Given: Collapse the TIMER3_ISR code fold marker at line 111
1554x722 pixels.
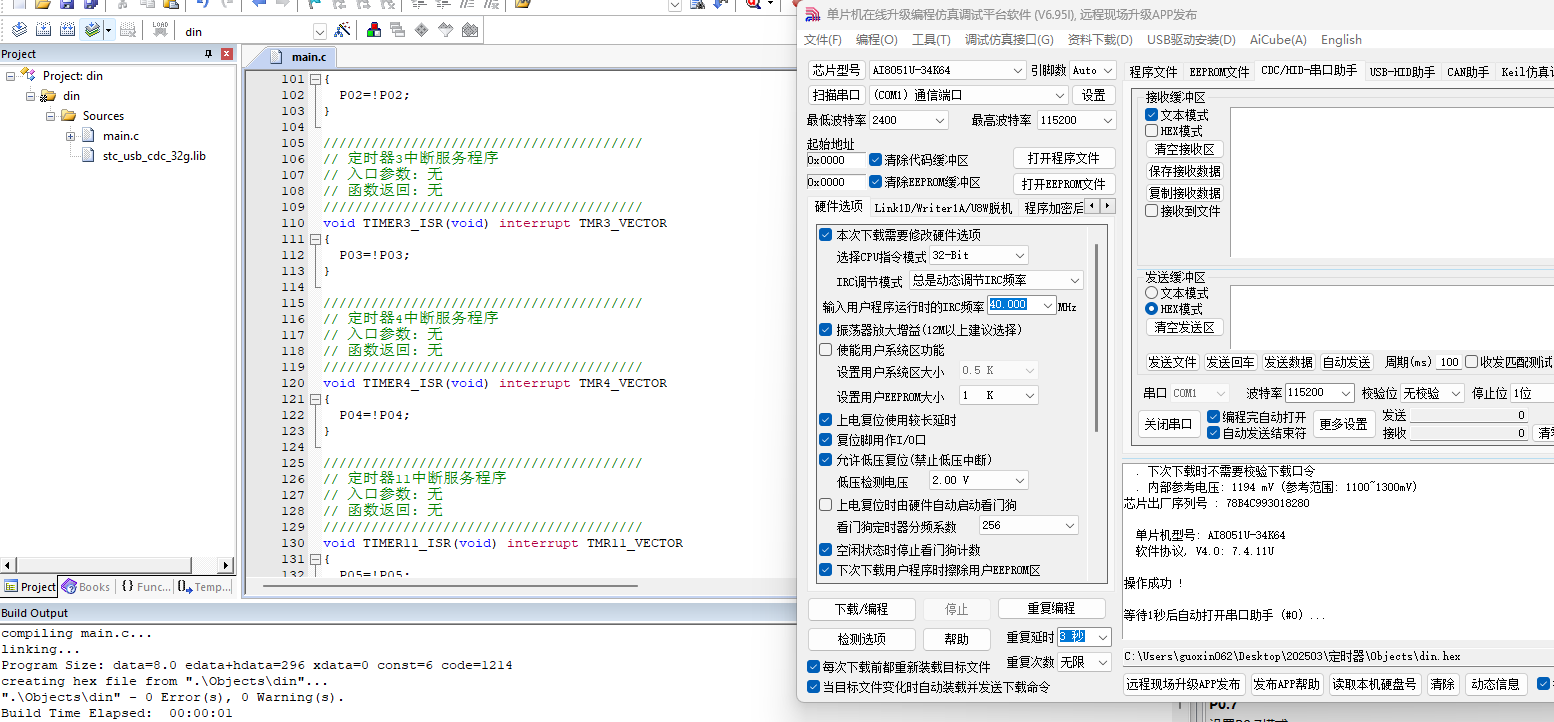Looking at the screenshot, I should (314, 239).
